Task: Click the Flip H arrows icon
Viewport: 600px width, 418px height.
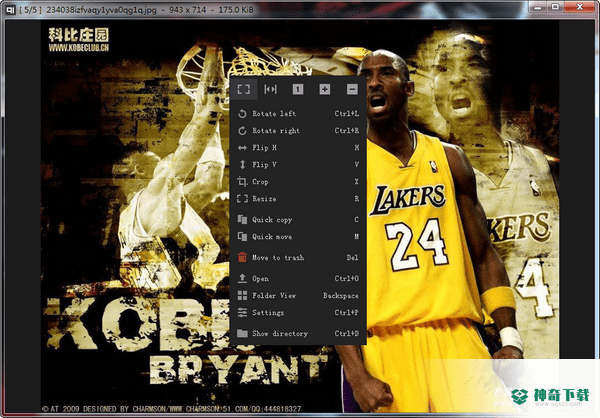Action: pyautogui.click(x=242, y=148)
